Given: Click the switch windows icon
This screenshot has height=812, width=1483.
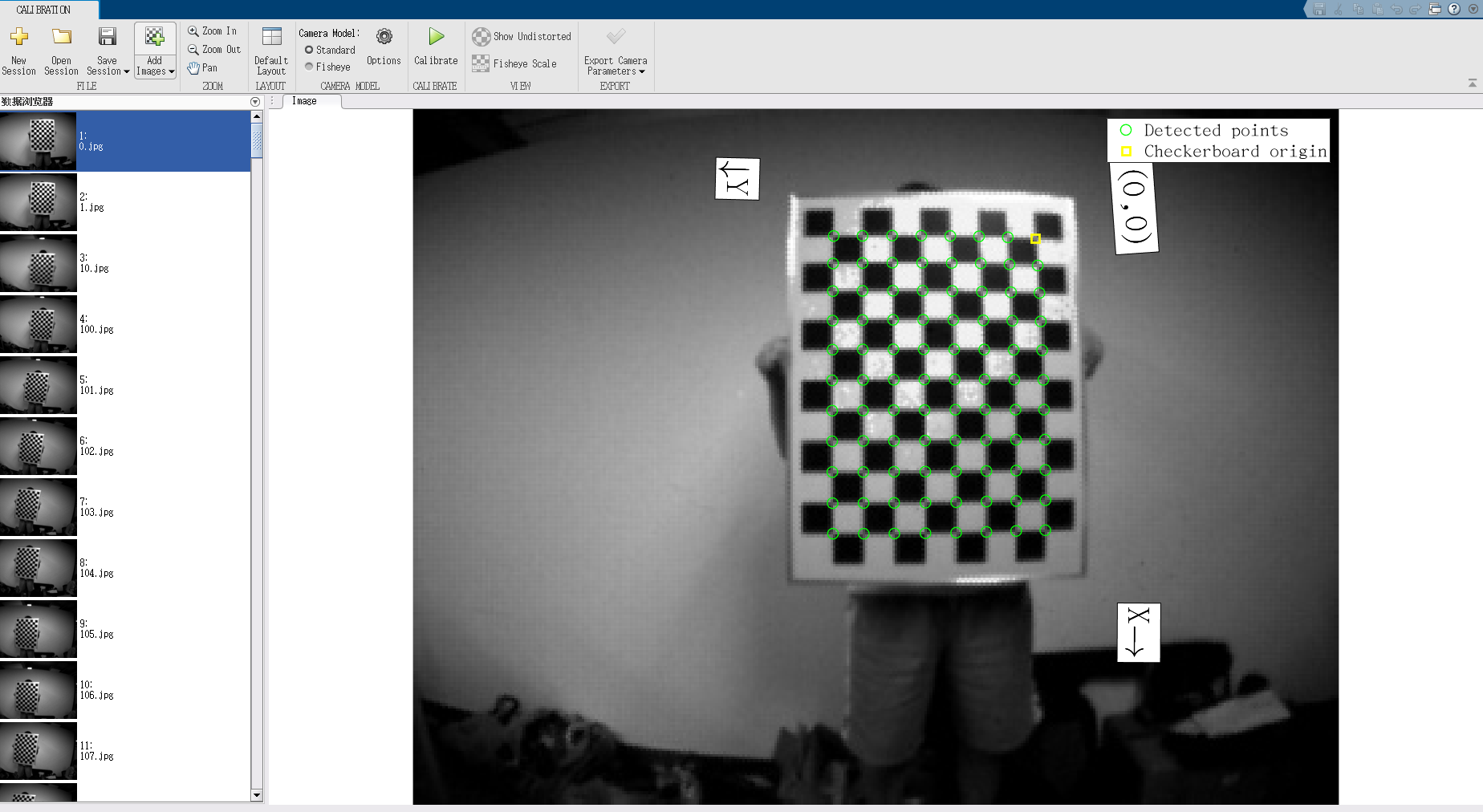Looking at the screenshot, I should click(x=1435, y=10).
